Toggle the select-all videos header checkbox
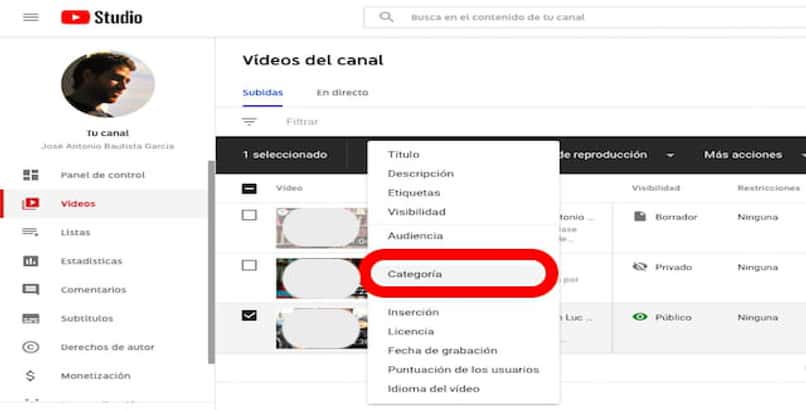806x410 pixels. pyautogui.click(x=249, y=189)
